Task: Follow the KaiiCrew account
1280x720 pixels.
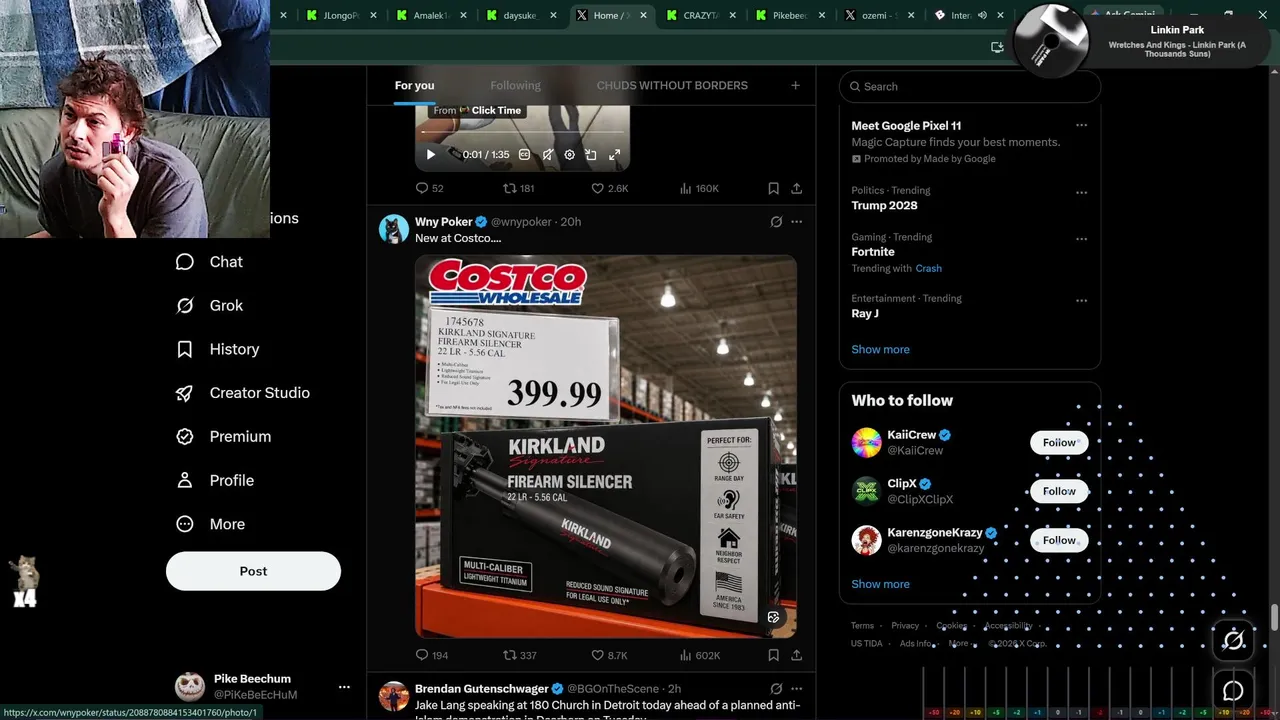Action: 1059,442
